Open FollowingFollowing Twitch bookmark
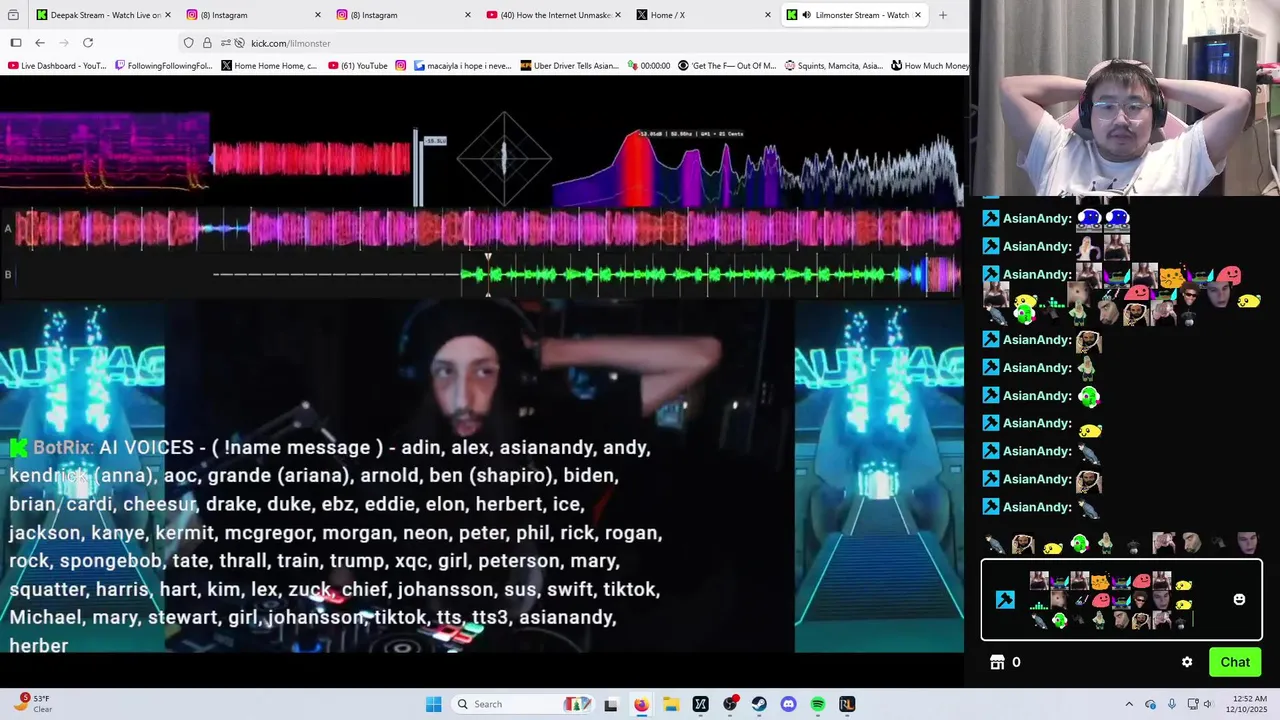The height and width of the screenshot is (720, 1280). pos(164,66)
